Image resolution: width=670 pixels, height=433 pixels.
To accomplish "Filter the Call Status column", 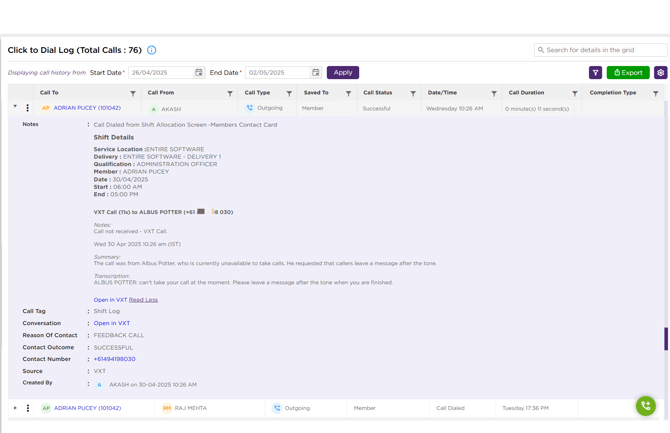I will (x=413, y=93).
